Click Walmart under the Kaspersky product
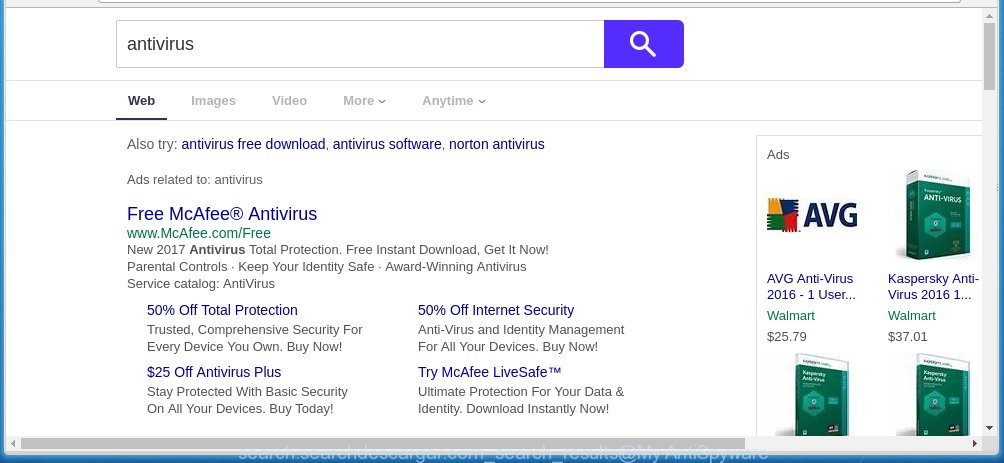This screenshot has height=463, width=1004. coord(912,316)
